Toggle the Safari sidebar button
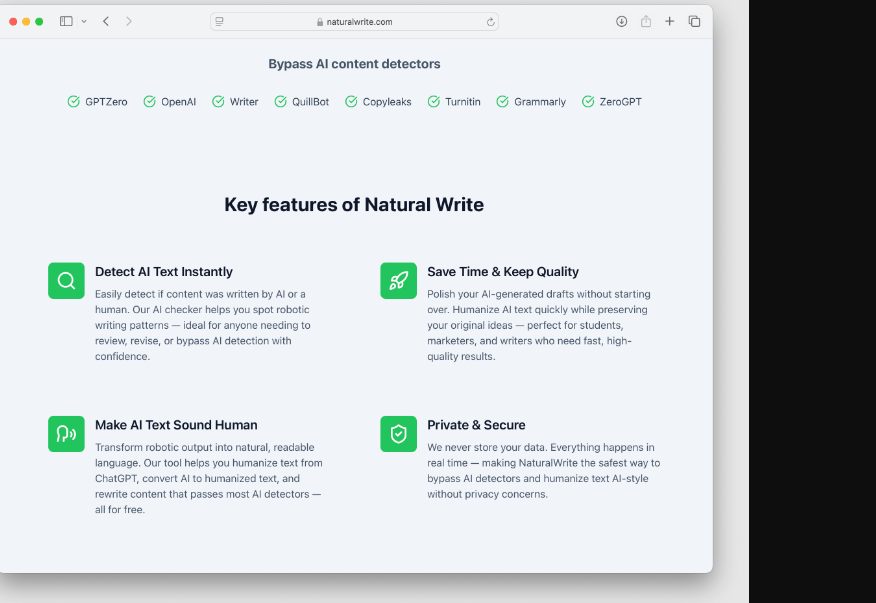The height and width of the screenshot is (603, 876). tap(66, 21)
